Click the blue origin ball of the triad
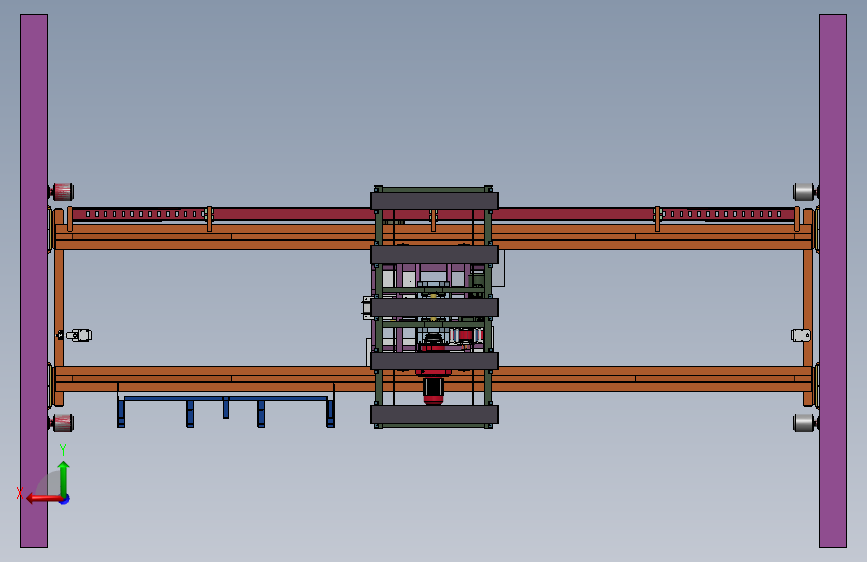Screen dimensions: 867x562 point(65,499)
